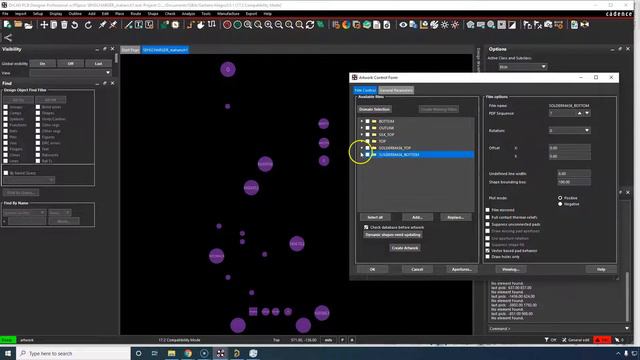Open the PDF Sequence down arrow
The width and height of the screenshot is (640, 360).
[587, 113]
